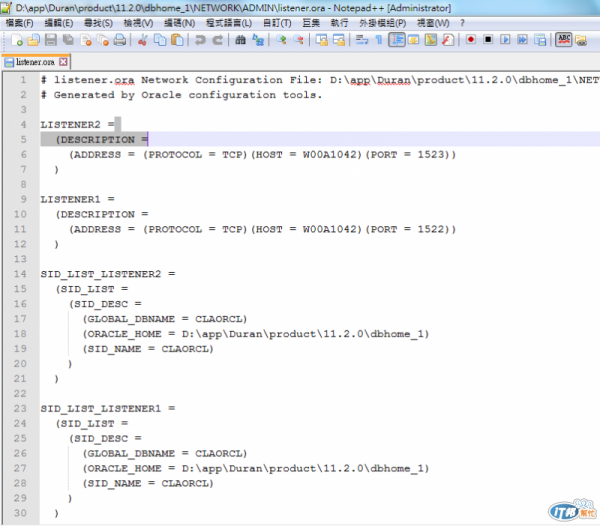
Task: Close the listener.ora tab with its X
Action: (63, 62)
